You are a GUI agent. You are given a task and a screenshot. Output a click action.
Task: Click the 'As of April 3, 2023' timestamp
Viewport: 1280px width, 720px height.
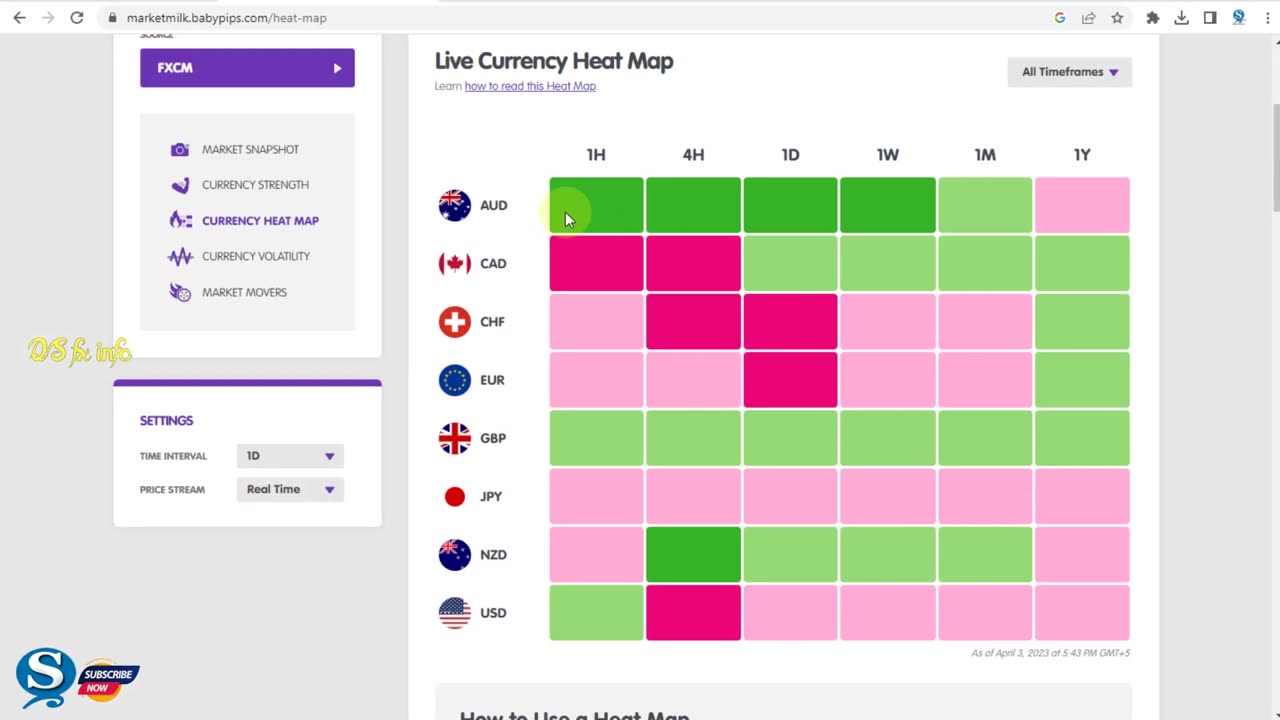pos(1050,653)
